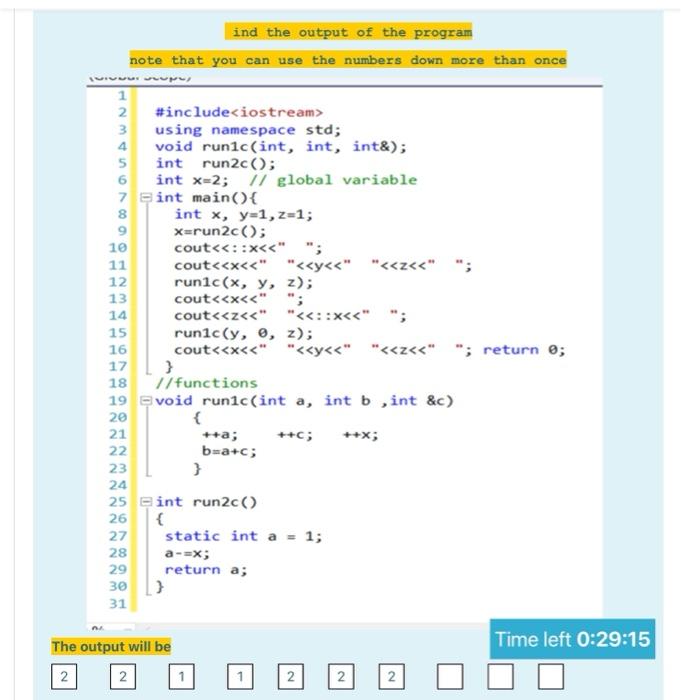Collapse the void run1c definition toggle on line 19
Screen dimensions: 681x700
146,400
